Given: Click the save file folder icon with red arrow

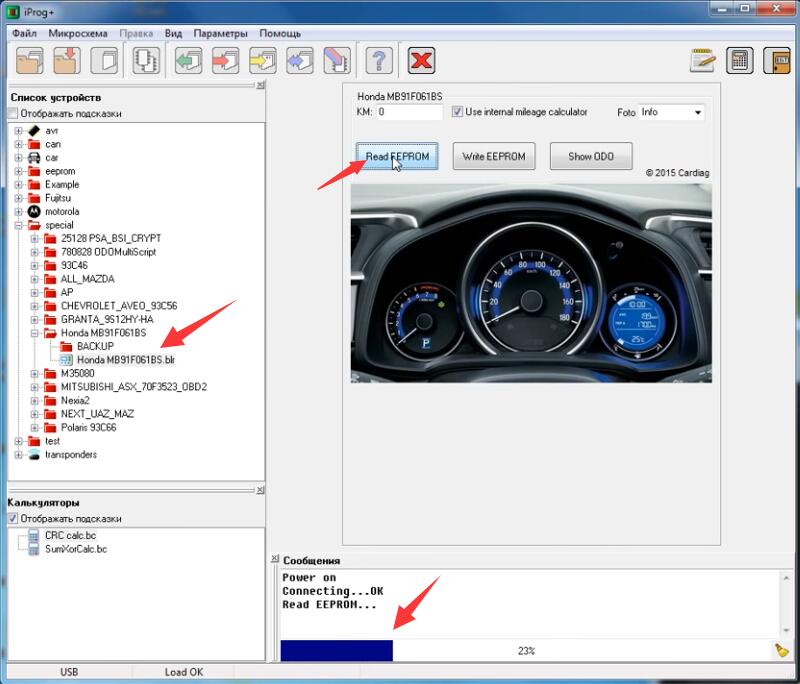Looking at the screenshot, I should (67, 61).
